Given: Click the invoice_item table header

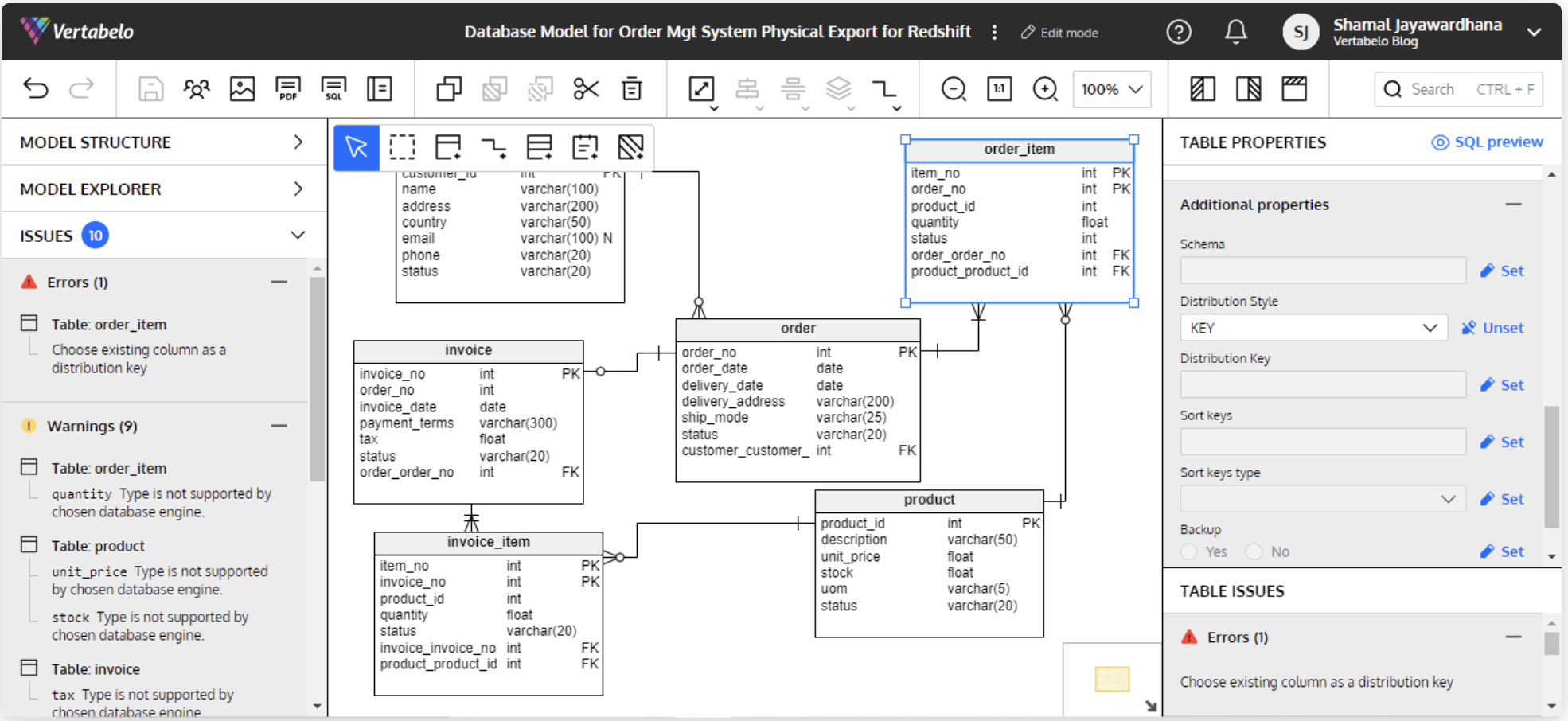Looking at the screenshot, I should click(489, 542).
